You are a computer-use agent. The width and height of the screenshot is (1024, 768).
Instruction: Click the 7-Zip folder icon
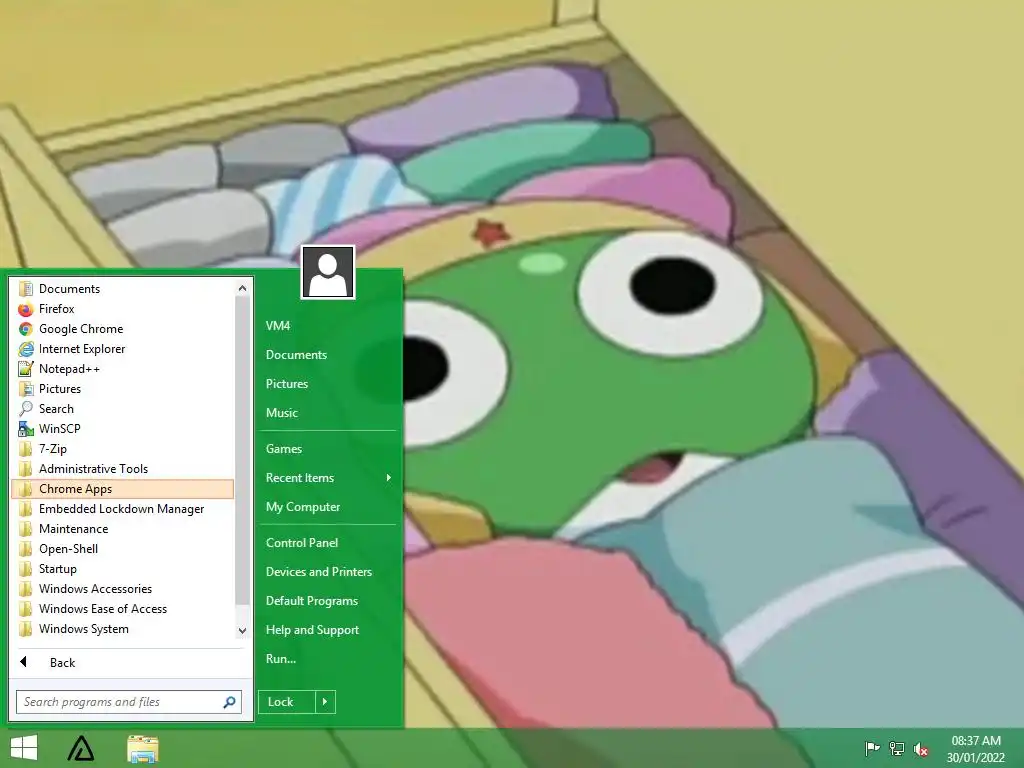coord(25,449)
